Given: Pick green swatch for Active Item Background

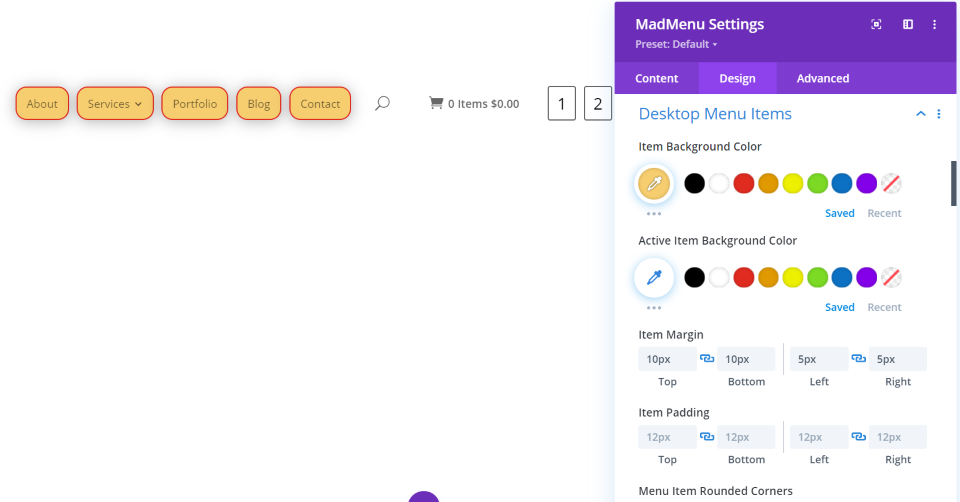Looking at the screenshot, I should (x=817, y=277).
